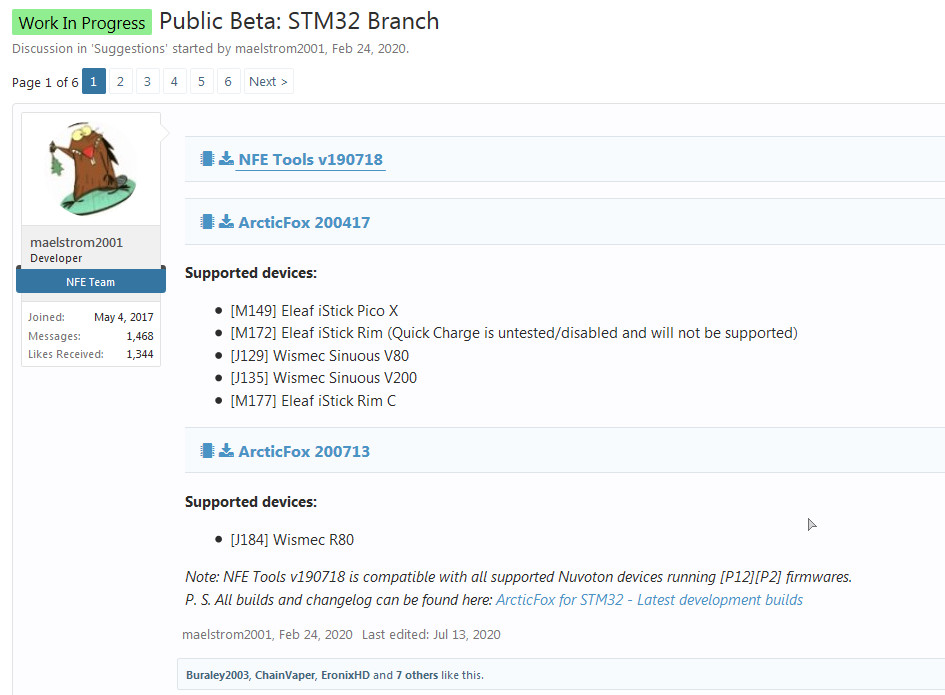Click the chip icon beside NFE Tools v190718
Image resolution: width=945 pixels, height=695 pixels.
[x=207, y=159]
